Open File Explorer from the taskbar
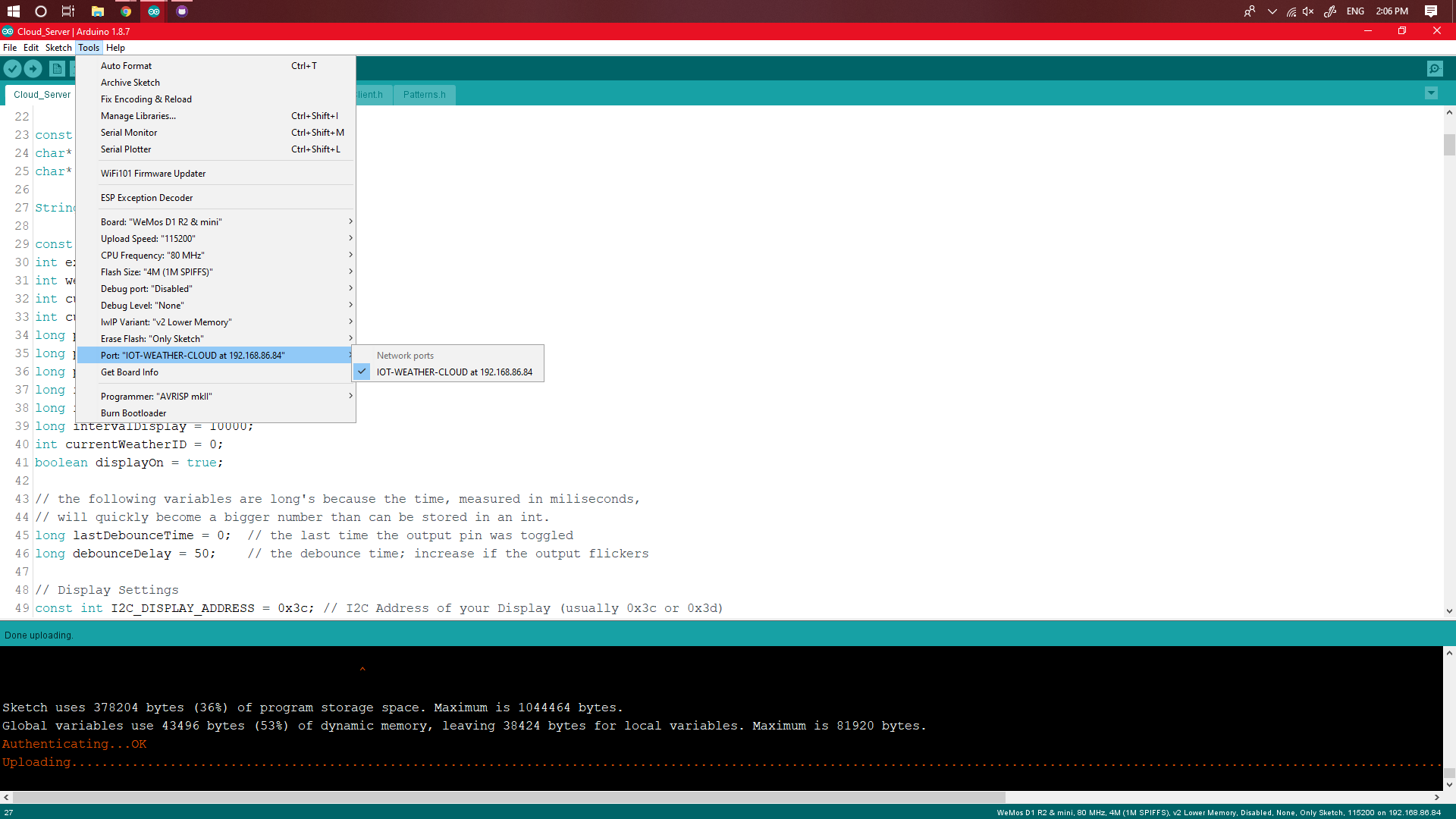 [x=98, y=11]
